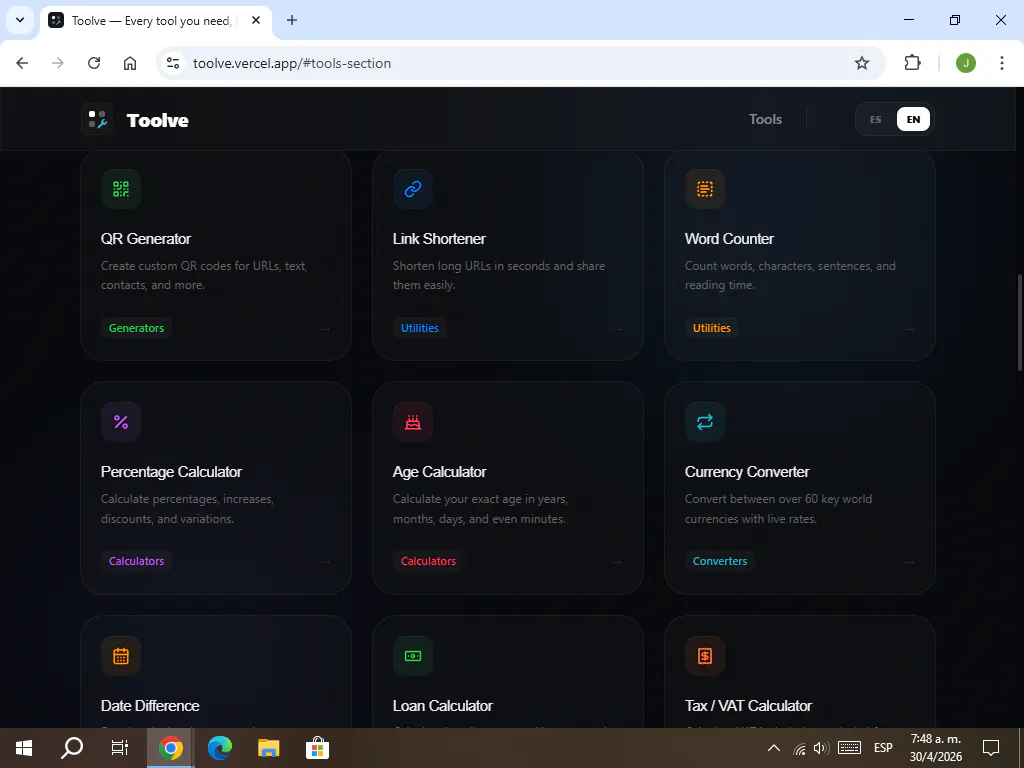Select the Tax / VAT Calculator receipt icon
The width and height of the screenshot is (1024, 768).
click(705, 656)
